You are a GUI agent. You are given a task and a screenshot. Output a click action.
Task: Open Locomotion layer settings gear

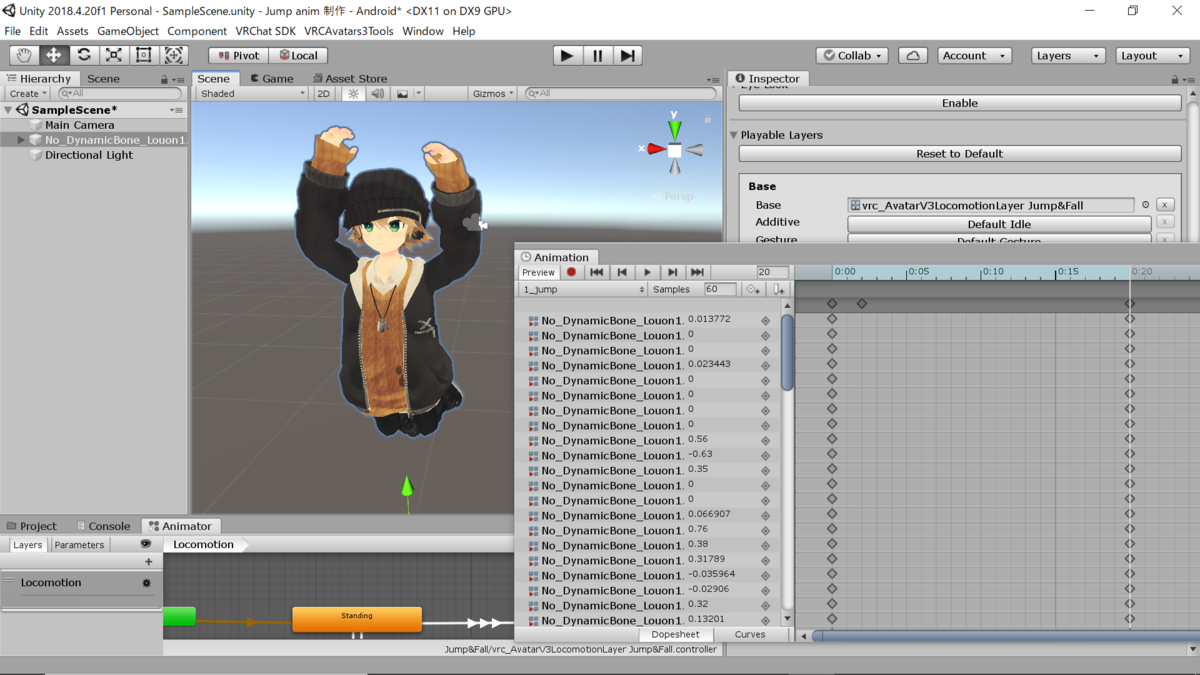[146, 583]
